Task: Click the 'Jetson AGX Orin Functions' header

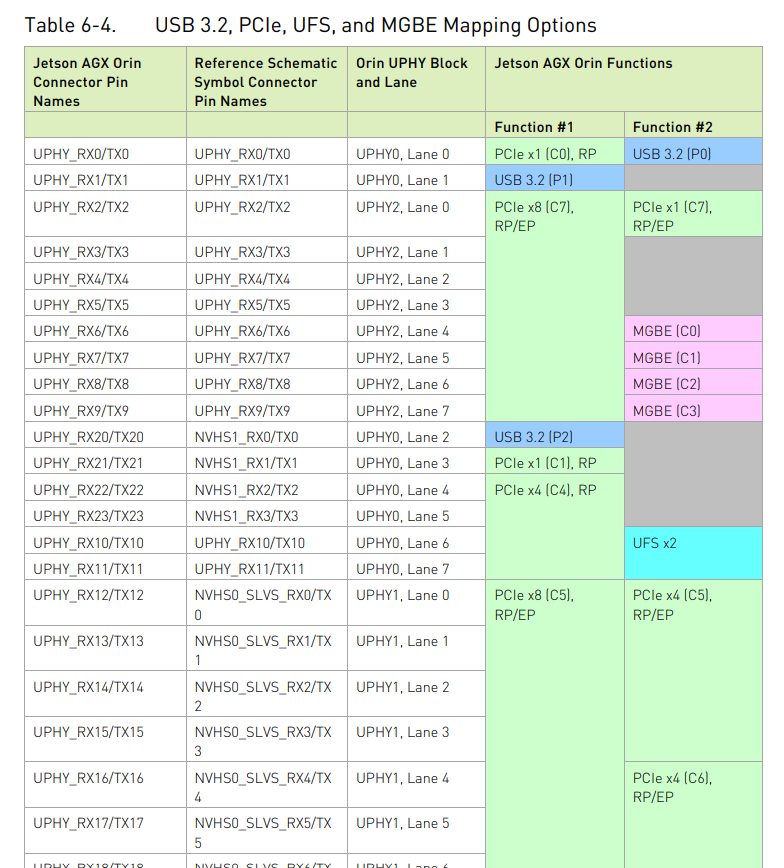Action: click(x=624, y=79)
